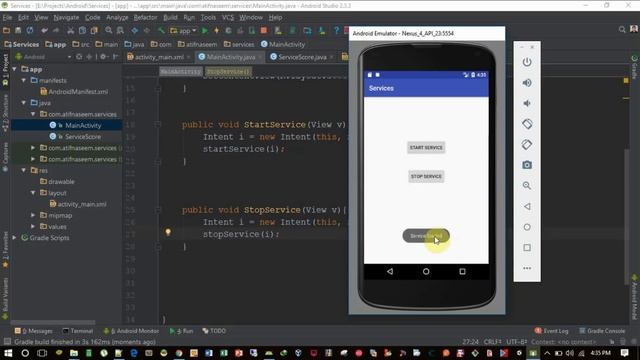Click the emulator Zoom magnifier icon

(x=527, y=186)
